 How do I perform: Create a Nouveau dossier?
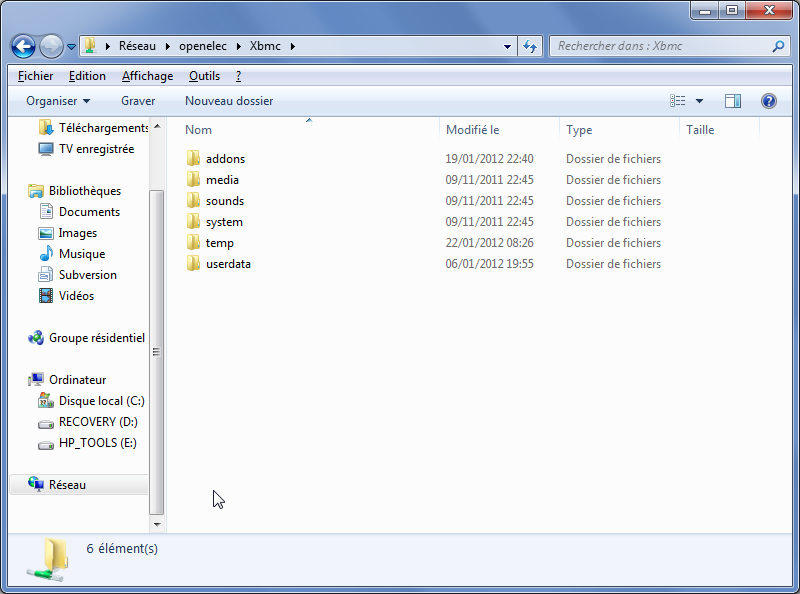[229, 101]
